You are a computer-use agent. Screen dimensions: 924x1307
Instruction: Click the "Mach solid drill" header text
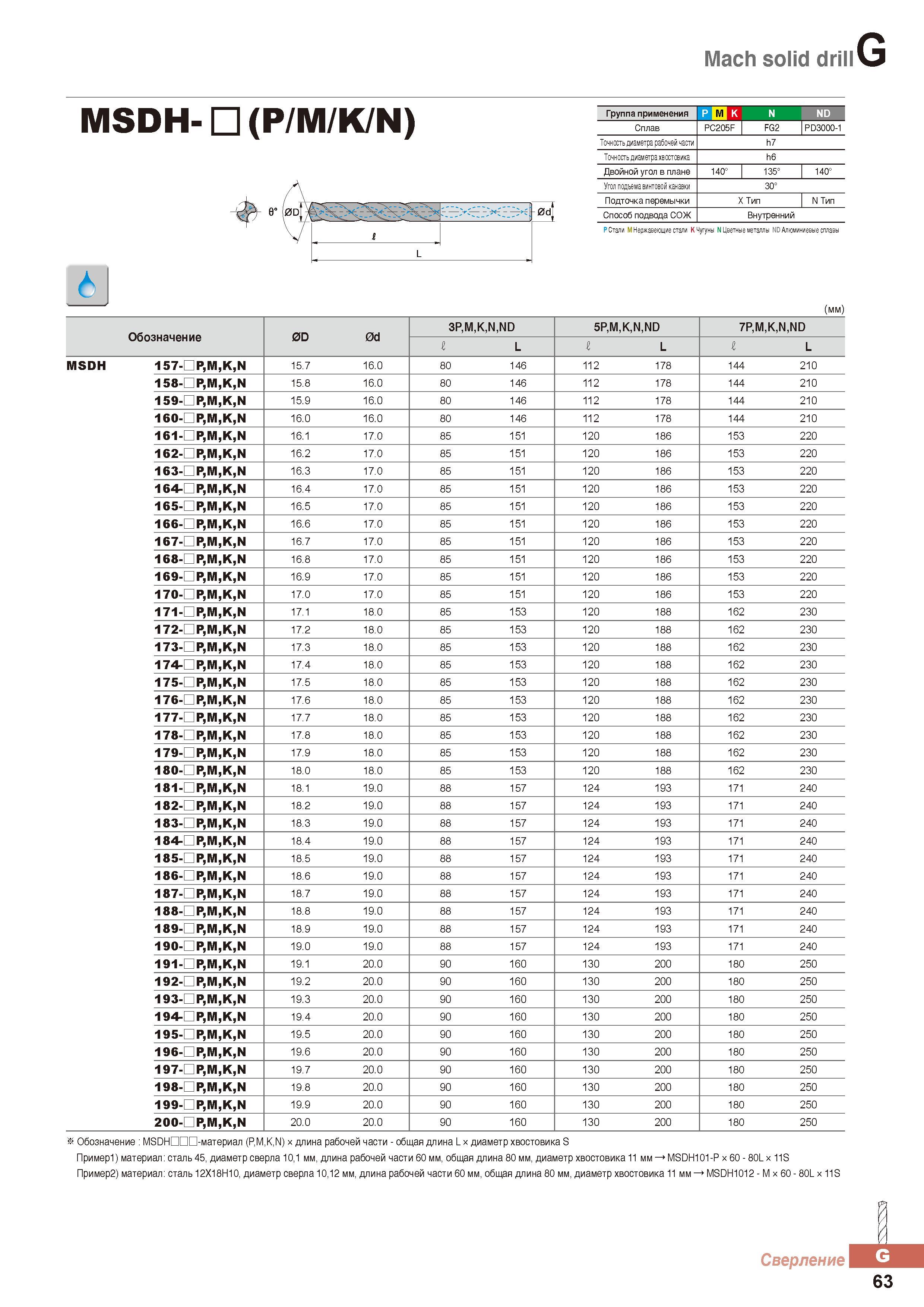tap(778, 58)
